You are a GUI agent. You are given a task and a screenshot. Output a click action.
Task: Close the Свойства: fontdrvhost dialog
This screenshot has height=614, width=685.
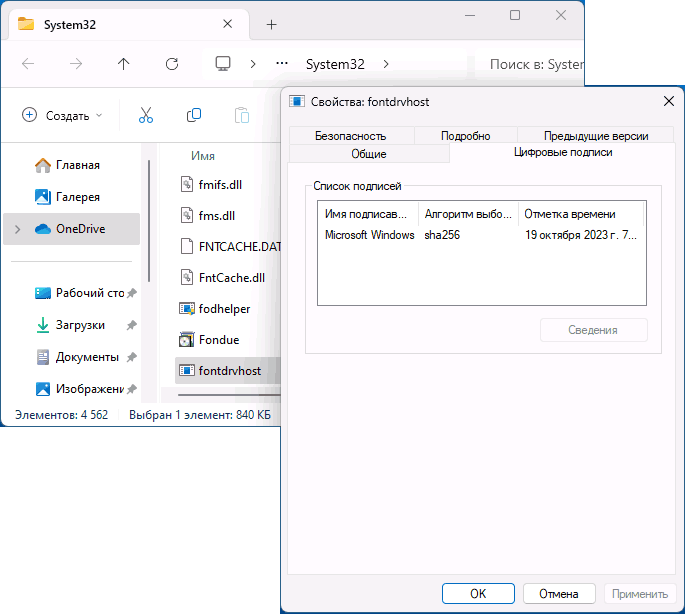click(668, 101)
